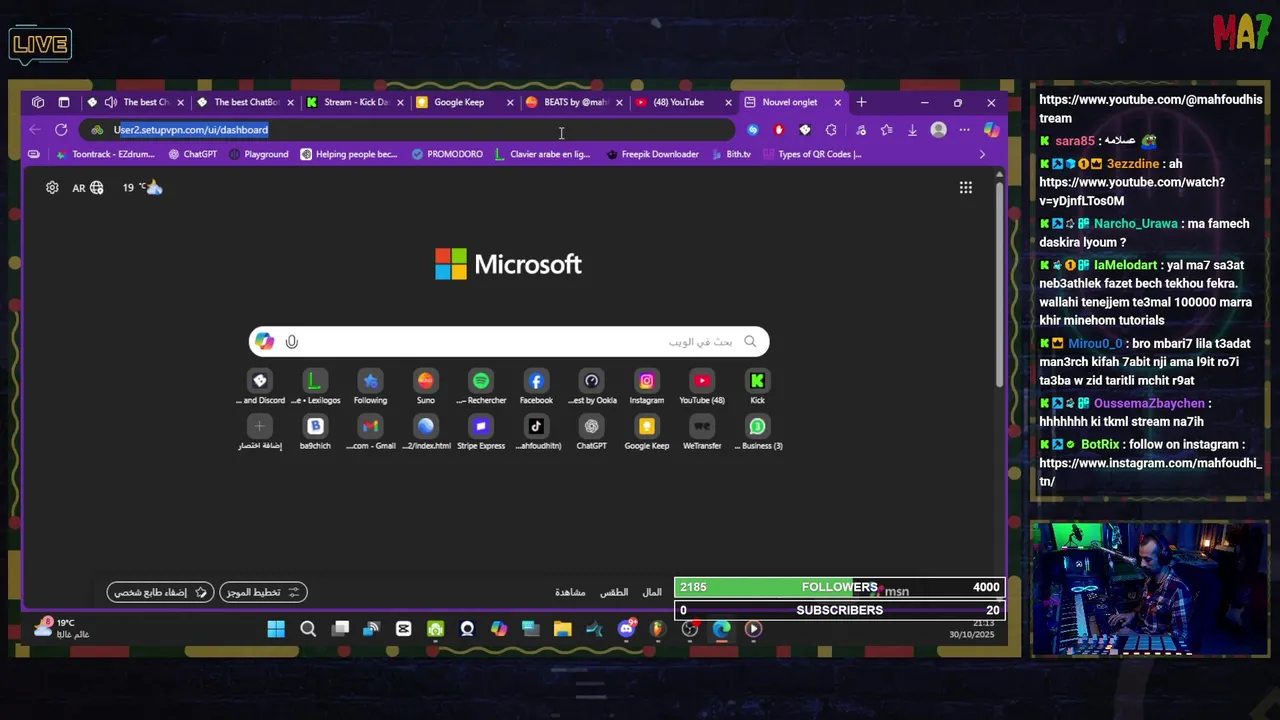Open the Edge three-dots settings menu
This screenshot has width=1280, height=720.
tap(964, 130)
